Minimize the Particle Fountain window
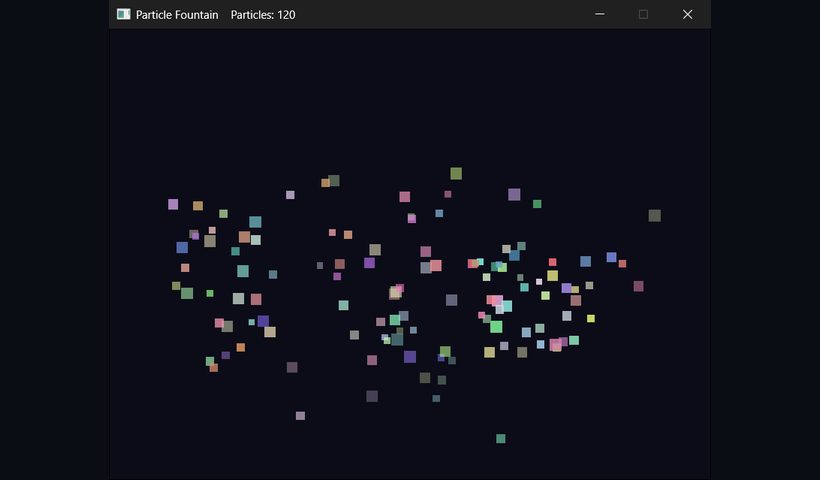The image size is (820, 480). [600, 14]
